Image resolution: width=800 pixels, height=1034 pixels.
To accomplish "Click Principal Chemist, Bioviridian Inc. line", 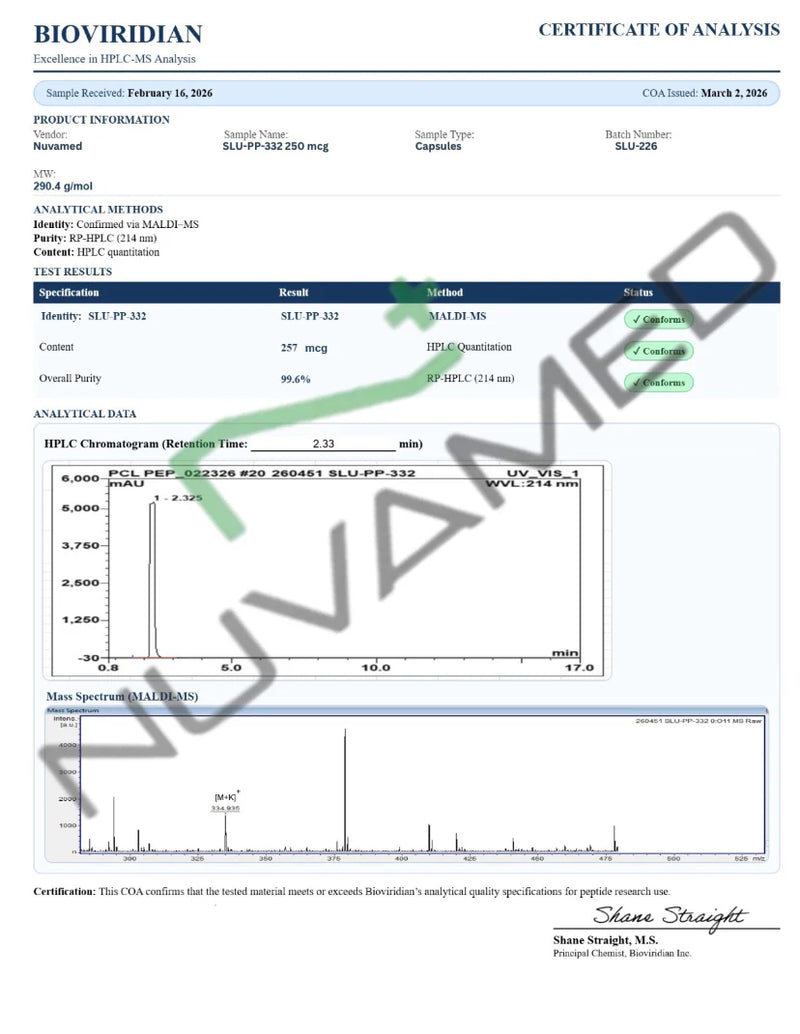I will (x=622, y=954).
